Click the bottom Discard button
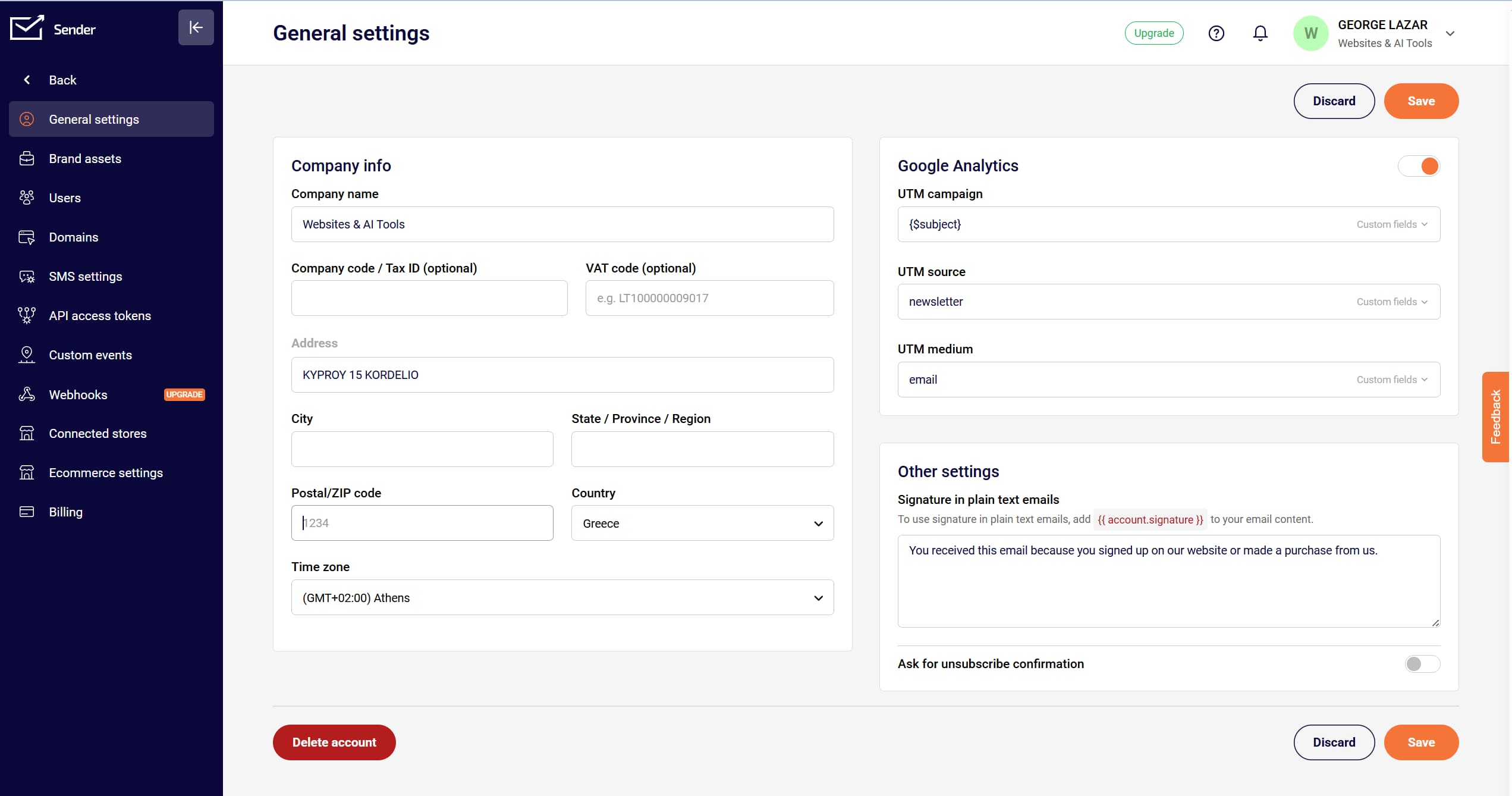 [1334, 742]
